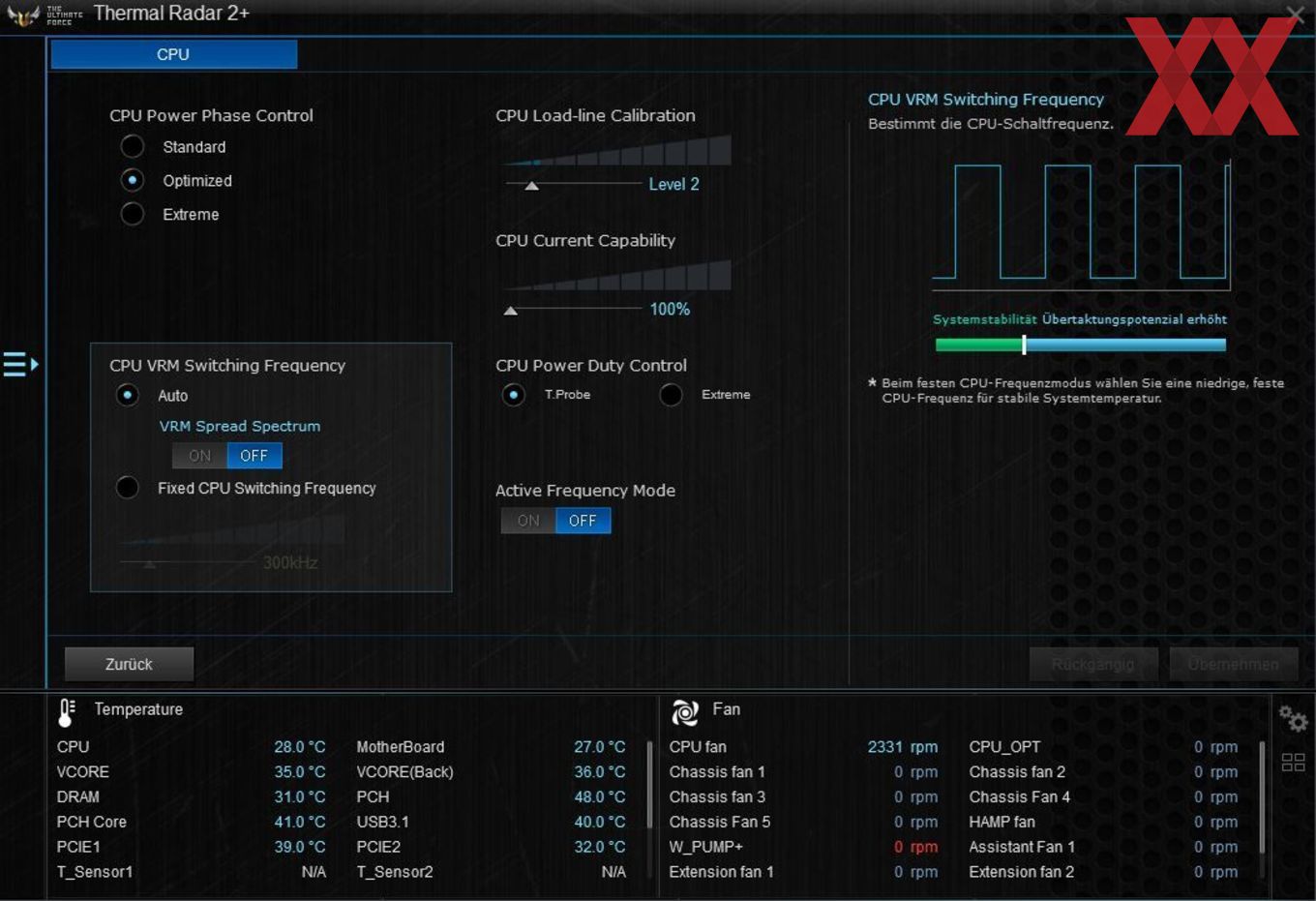Image resolution: width=1316 pixels, height=901 pixels.
Task: Click the PCH Core temperature row
Action: [192, 823]
